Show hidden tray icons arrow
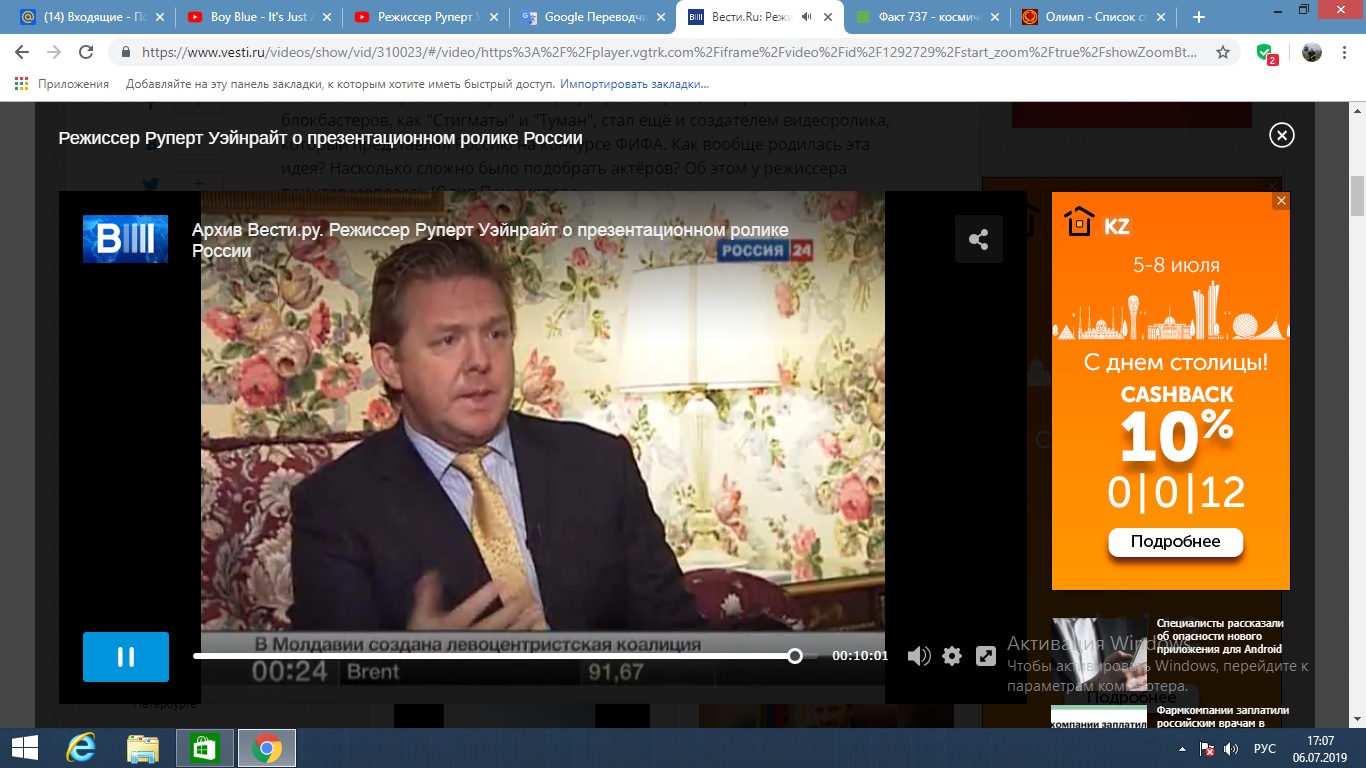The width and height of the screenshot is (1366, 768). [1183, 748]
